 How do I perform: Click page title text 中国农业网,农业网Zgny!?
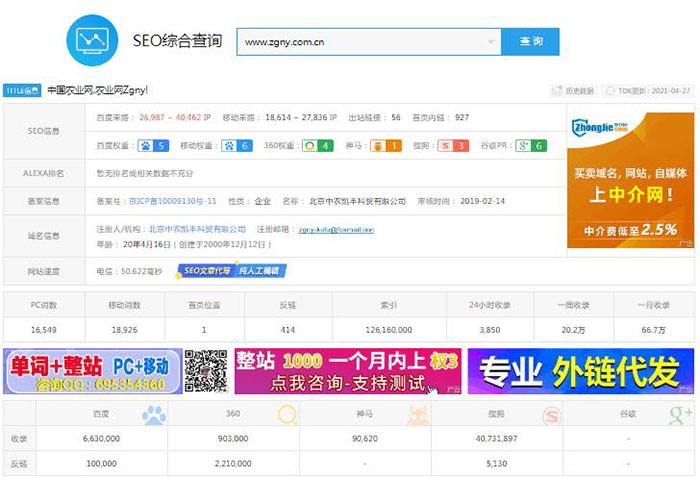[97, 90]
